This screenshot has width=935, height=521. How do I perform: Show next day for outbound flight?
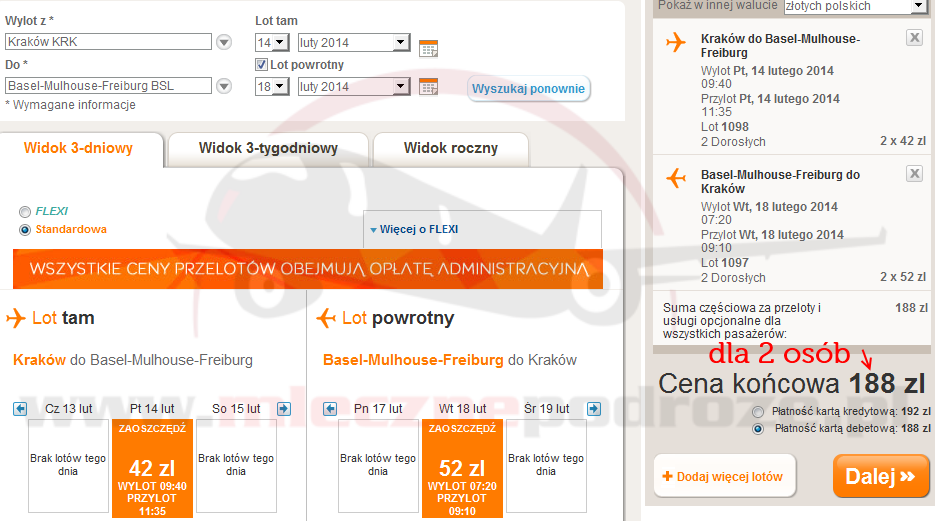click(284, 409)
